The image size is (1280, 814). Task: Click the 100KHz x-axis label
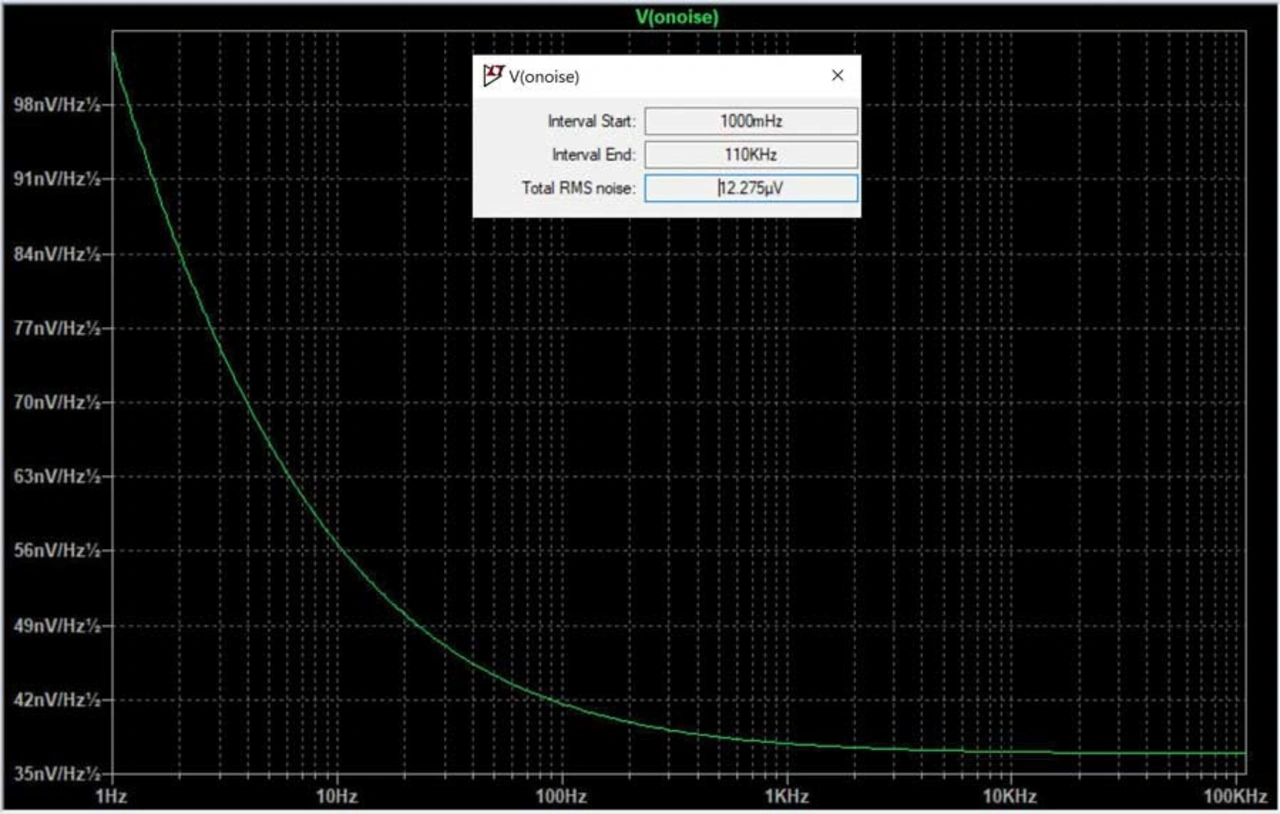pyautogui.click(x=1235, y=796)
